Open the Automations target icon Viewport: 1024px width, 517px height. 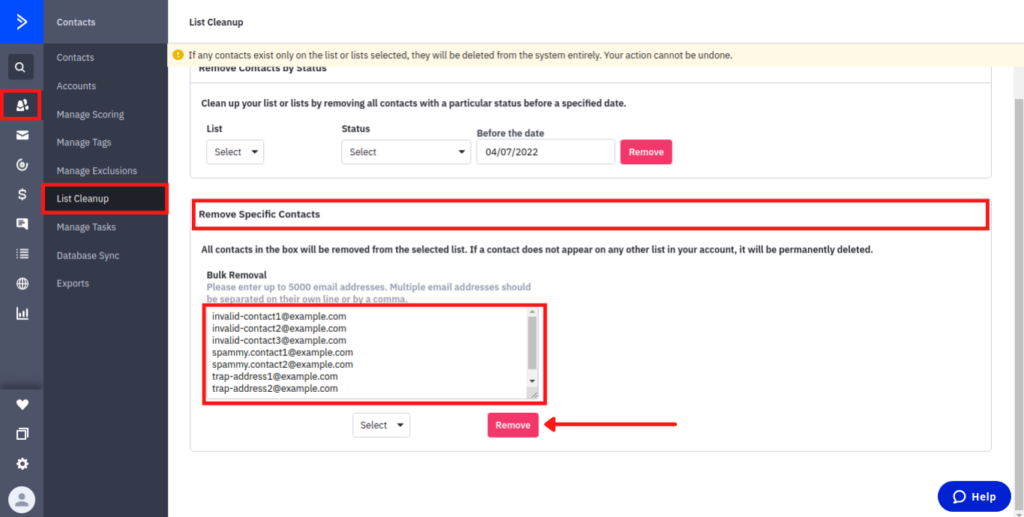(x=22, y=165)
